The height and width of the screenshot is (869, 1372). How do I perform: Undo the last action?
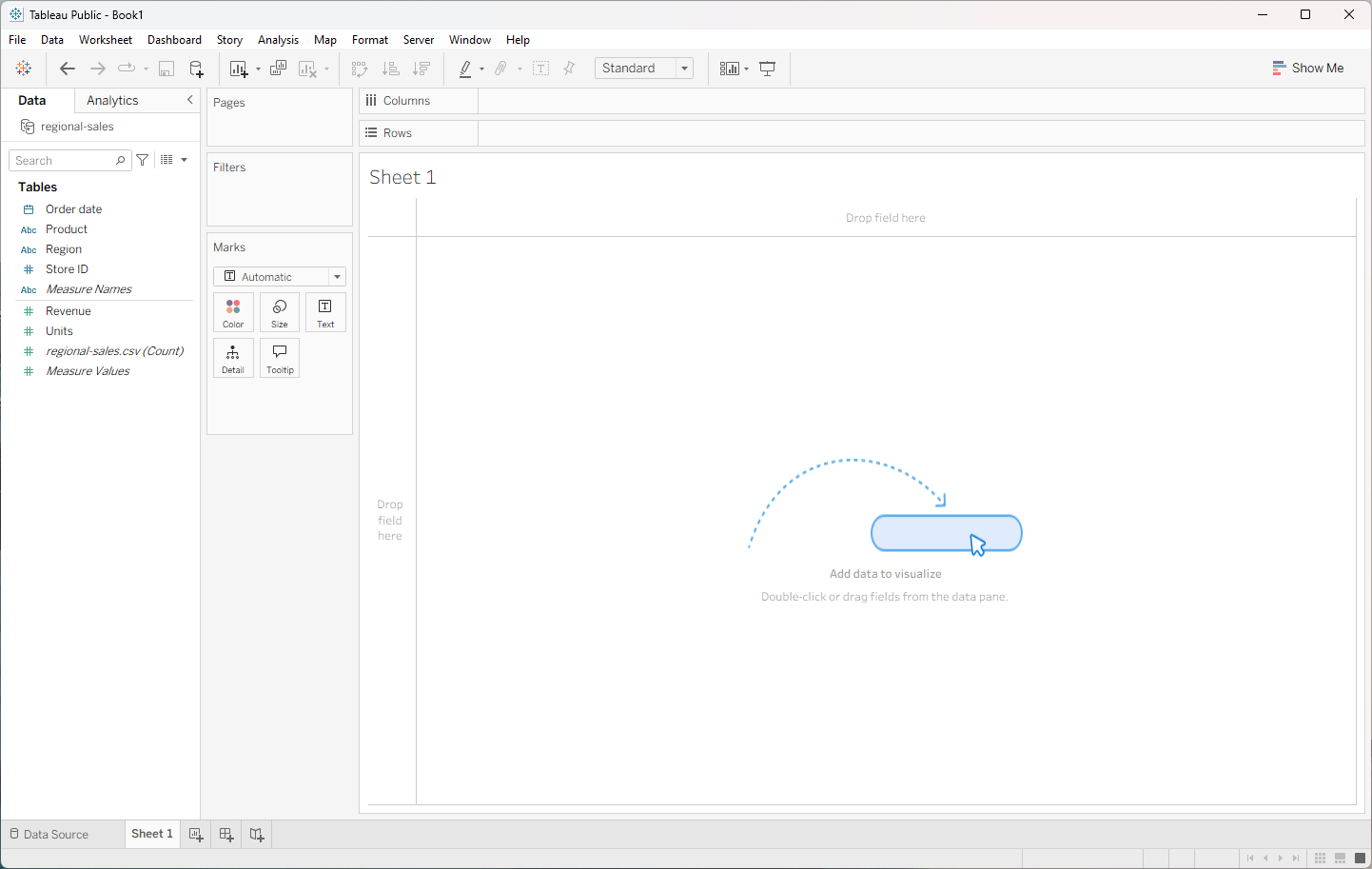tap(67, 69)
